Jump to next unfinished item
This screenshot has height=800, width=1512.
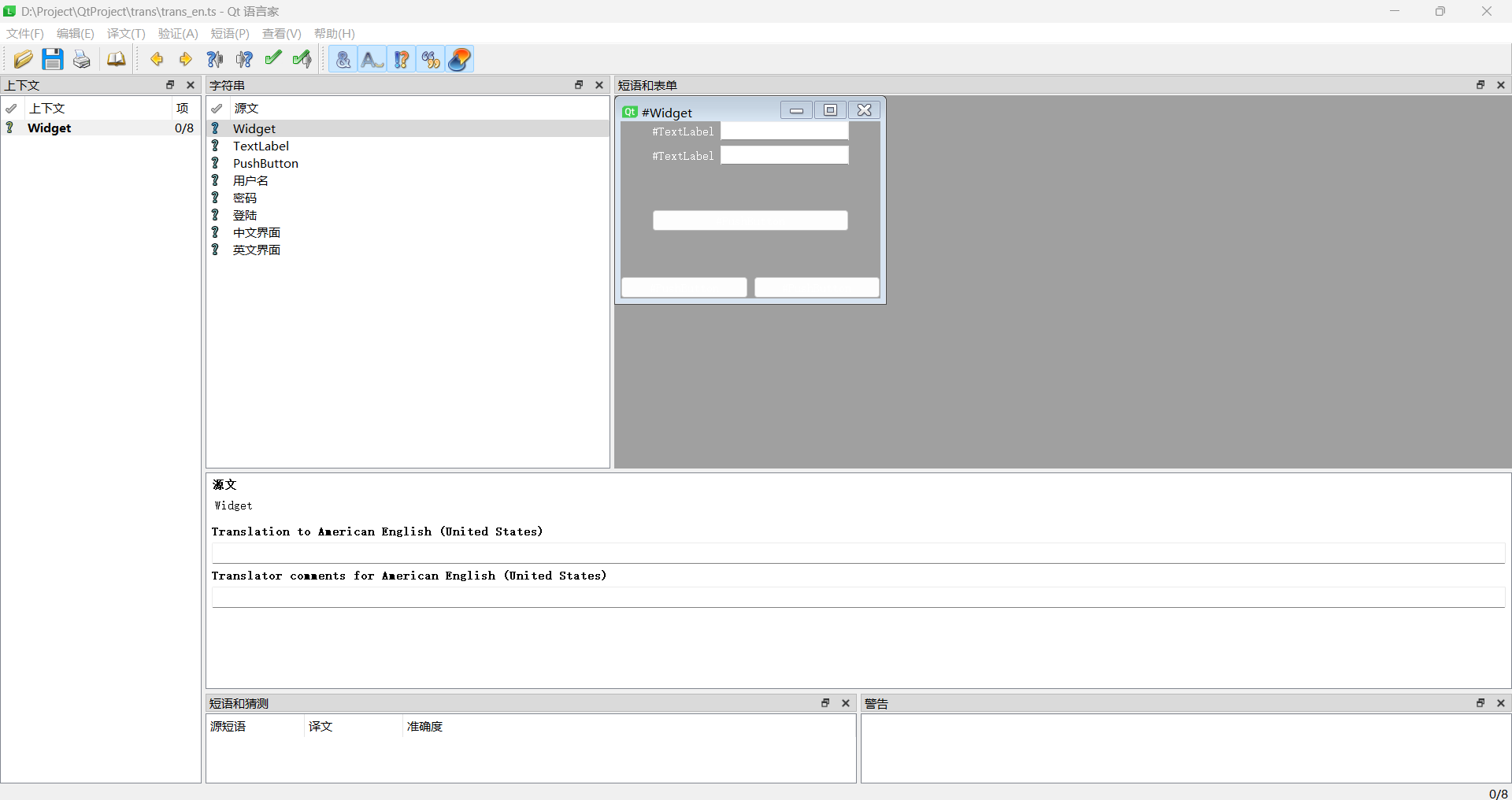244,59
